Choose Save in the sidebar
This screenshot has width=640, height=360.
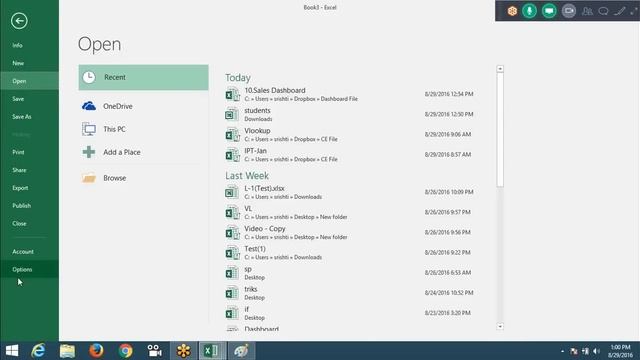pyautogui.click(x=18, y=99)
